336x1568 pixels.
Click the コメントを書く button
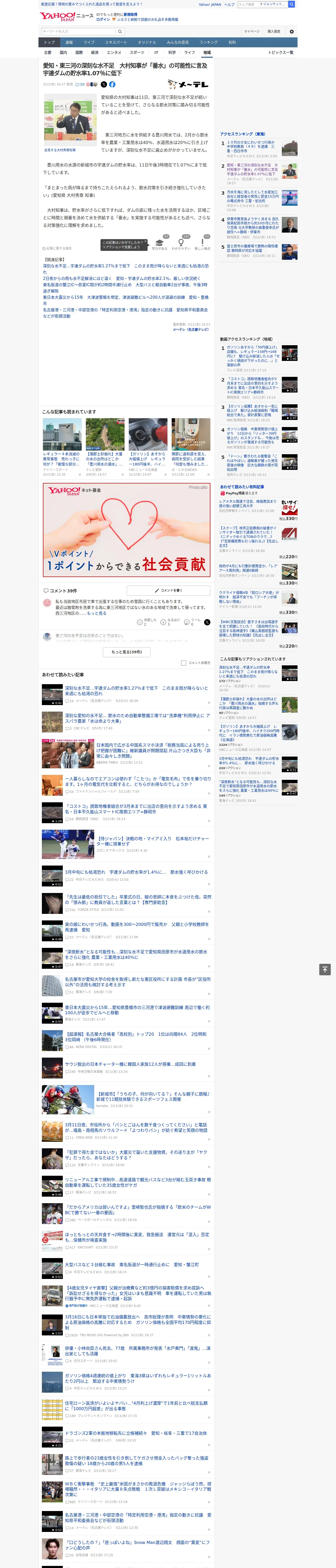(168, 590)
